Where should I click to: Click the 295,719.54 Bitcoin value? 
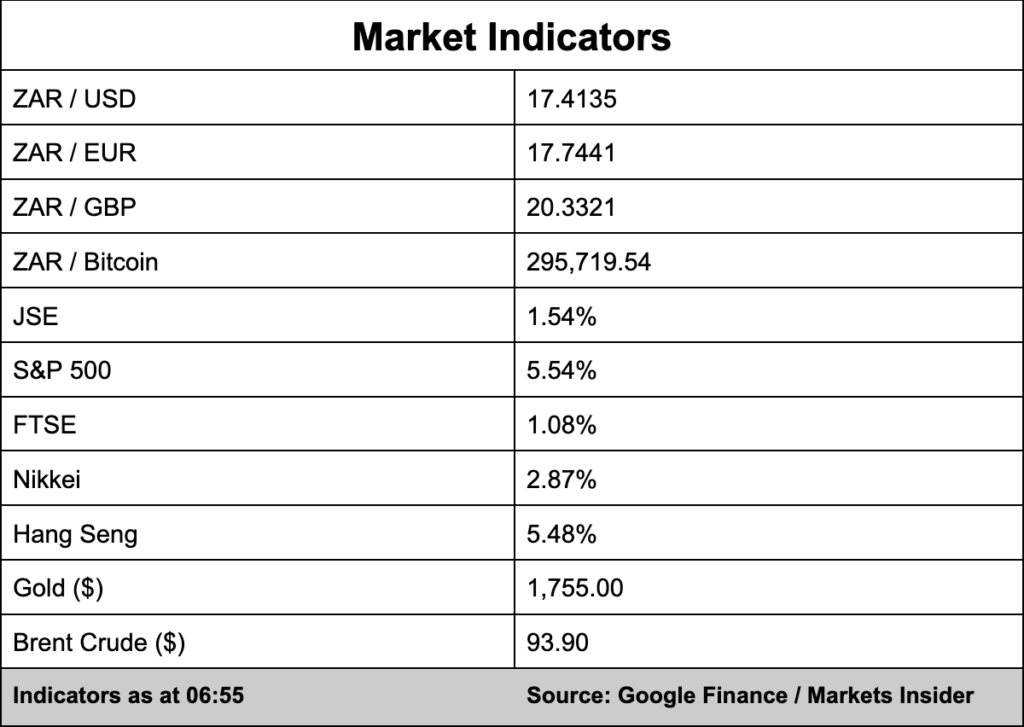coord(588,263)
